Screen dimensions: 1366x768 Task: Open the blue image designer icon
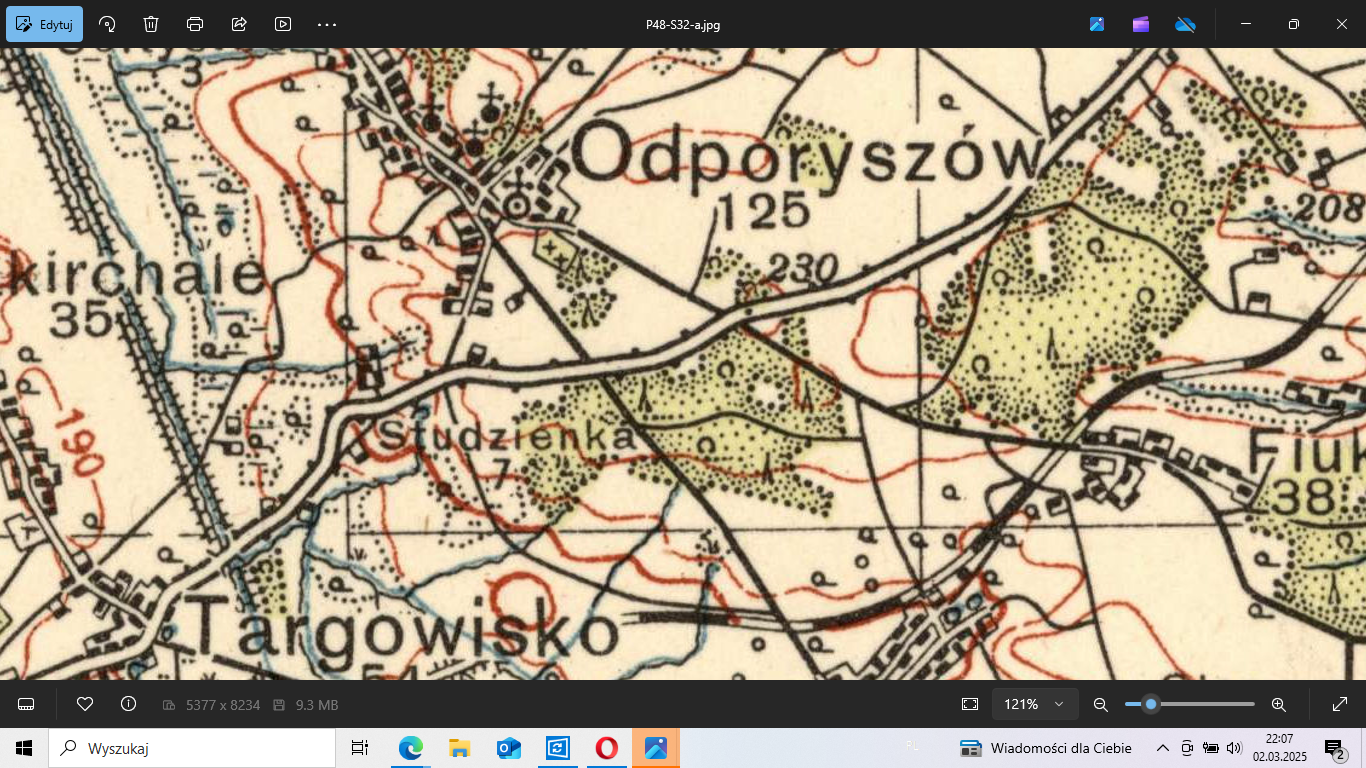1097,24
